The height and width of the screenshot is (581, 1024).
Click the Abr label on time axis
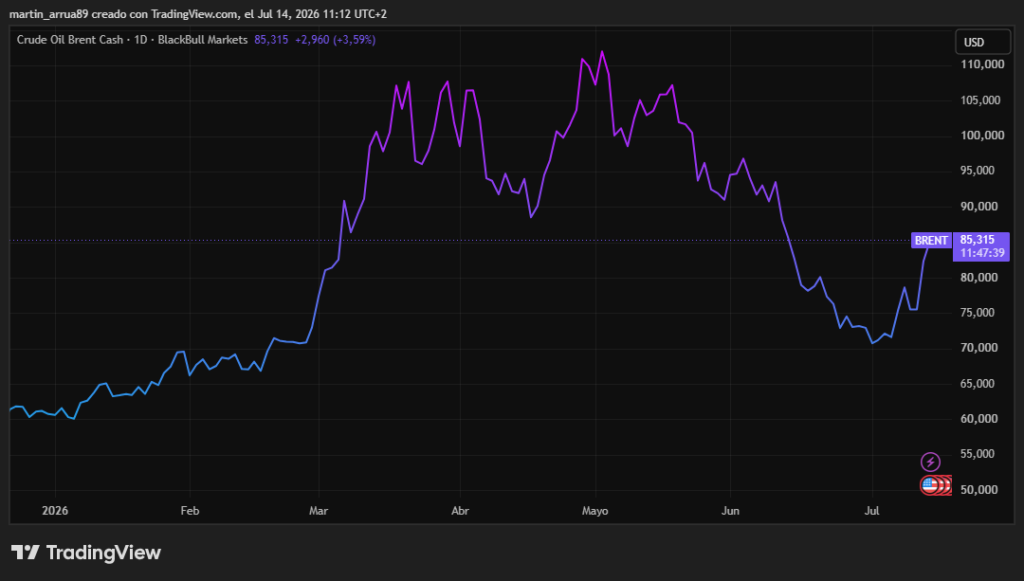tap(460, 510)
